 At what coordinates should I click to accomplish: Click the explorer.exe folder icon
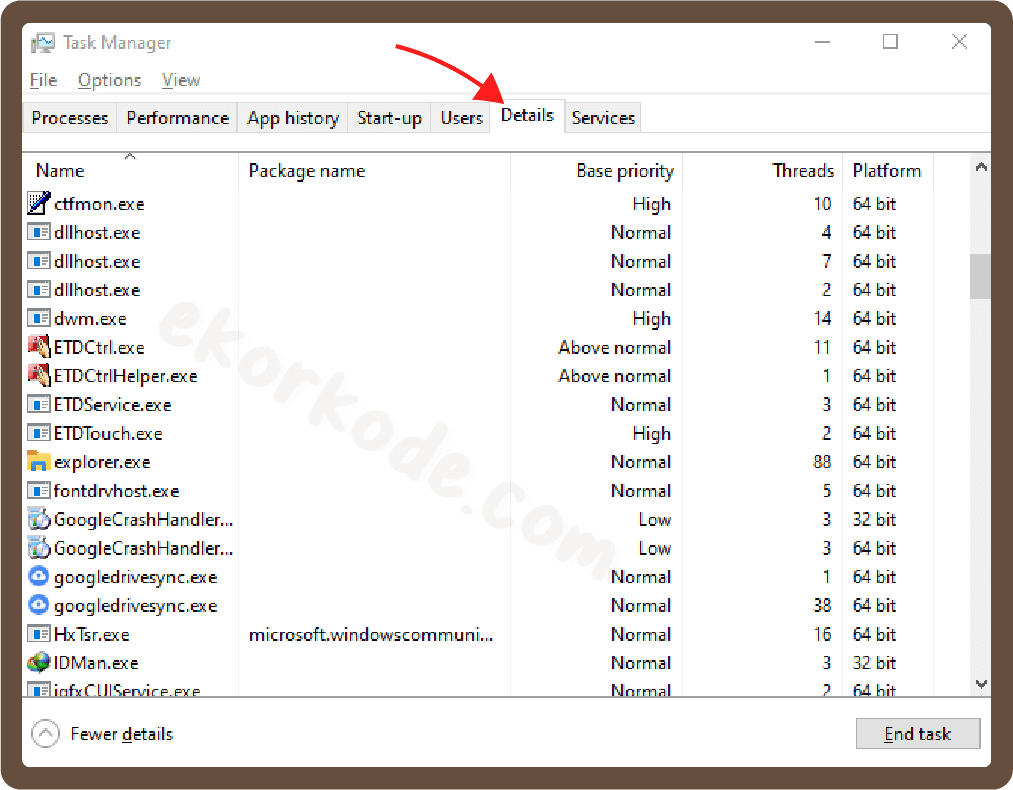click(39, 461)
